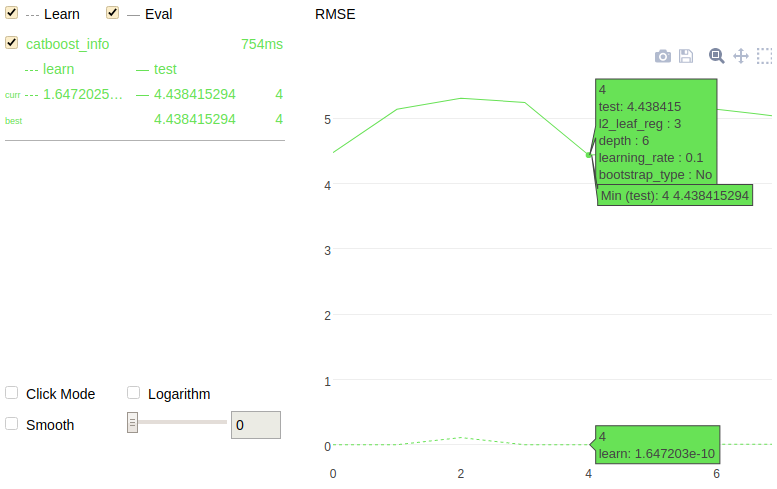Image resolution: width=777 pixels, height=489 pixels.
Task: Select the dashed box select tool
Action: point(765,56)
